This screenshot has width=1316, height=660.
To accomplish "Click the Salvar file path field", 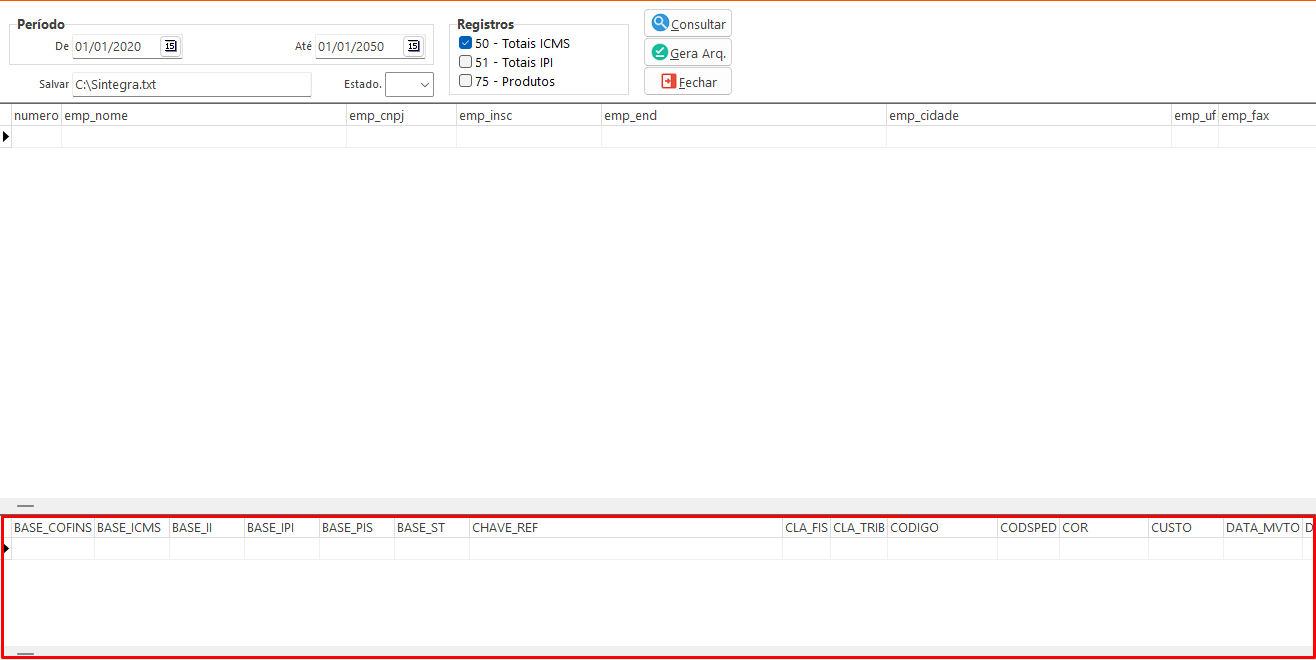I will point(191,85).
